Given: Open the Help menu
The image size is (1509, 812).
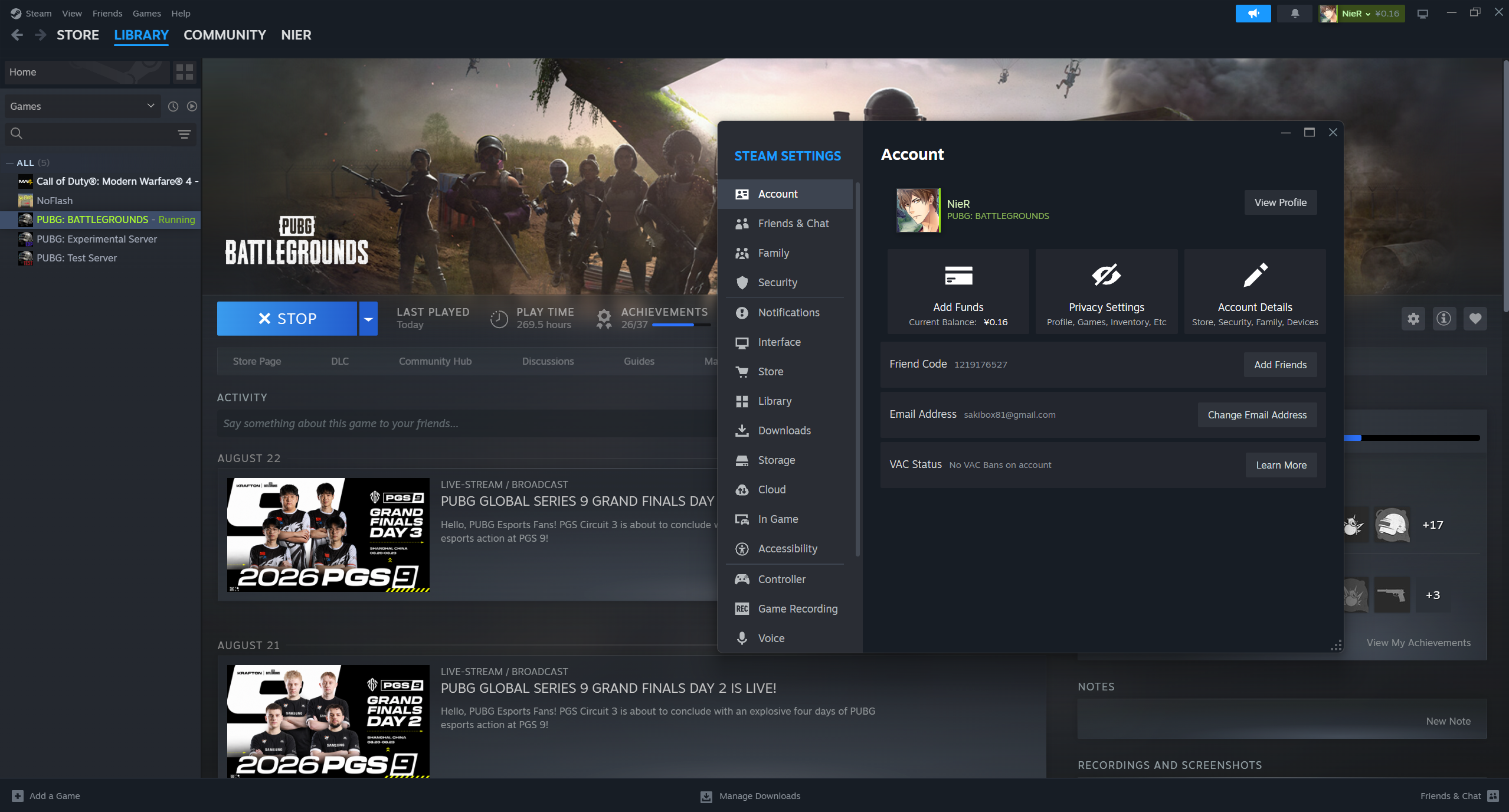Looking at the screenshot, I should pyautogui.click(x=181, y=13).
